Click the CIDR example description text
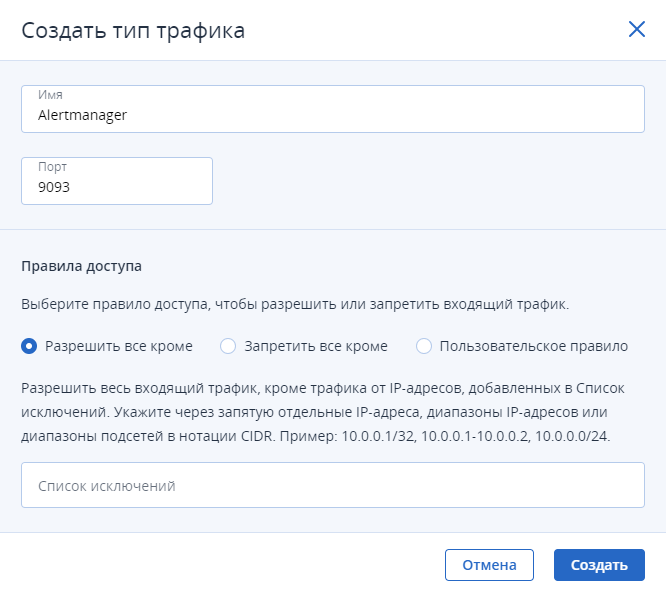 pyautogui.click(x=323, y=412)
